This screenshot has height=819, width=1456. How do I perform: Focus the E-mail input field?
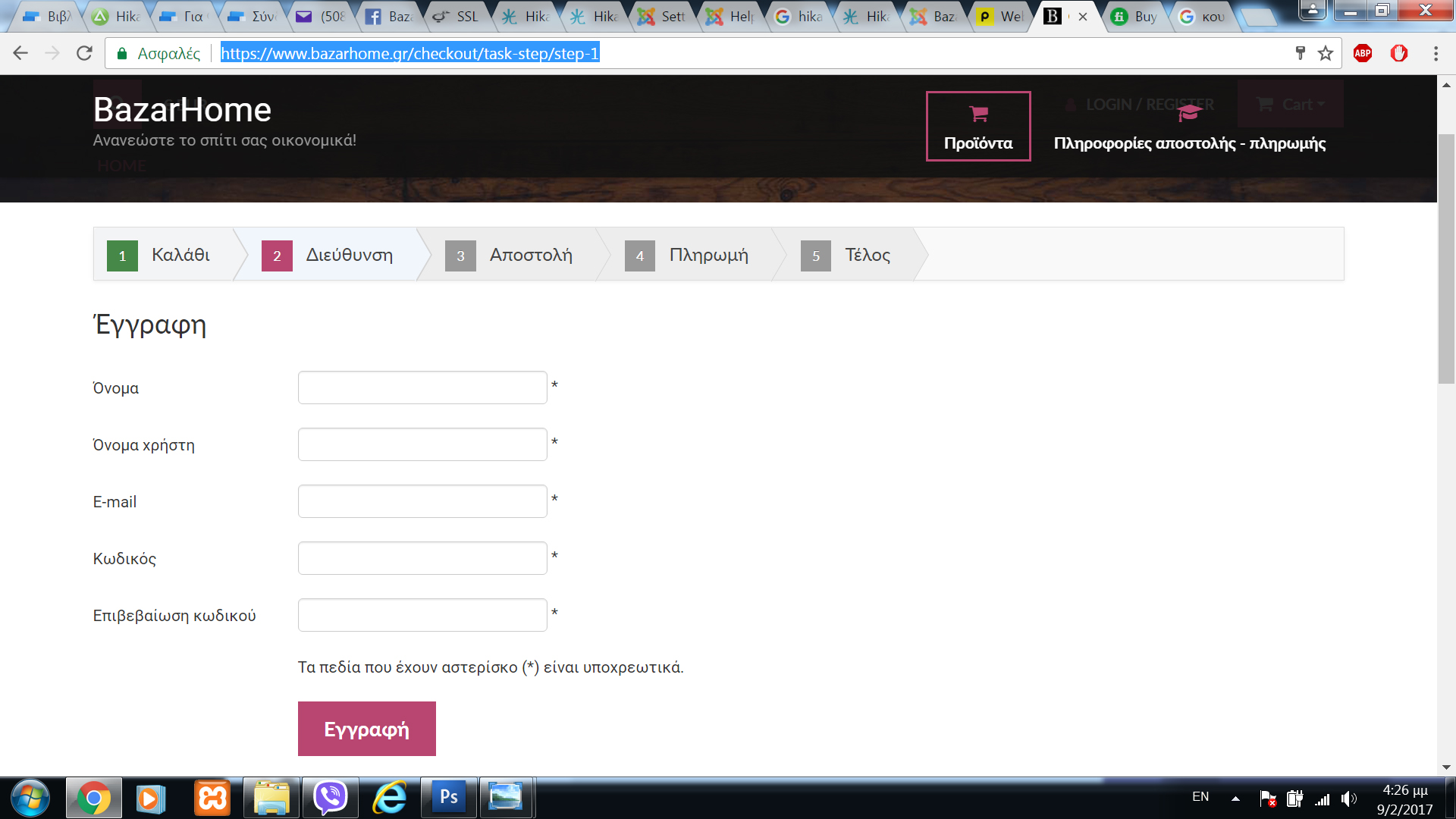pyautogui.click(x=422, y=501)
